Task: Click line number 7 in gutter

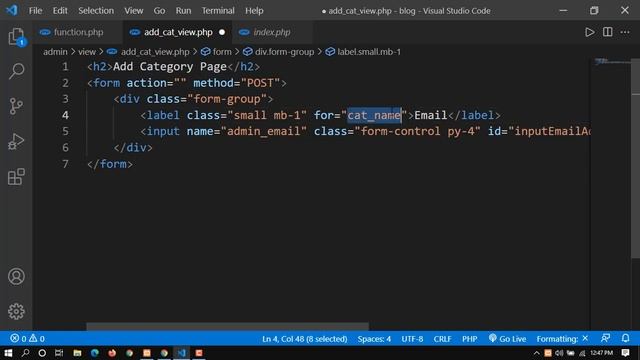Action: tap(65, 164)
